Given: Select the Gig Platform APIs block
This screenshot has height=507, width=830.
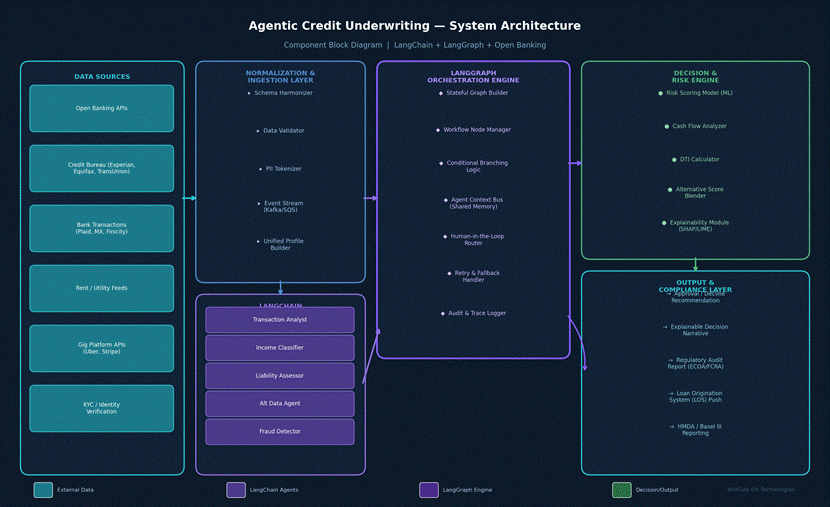Looking at the screenshot, I should (x=102, y=348).
